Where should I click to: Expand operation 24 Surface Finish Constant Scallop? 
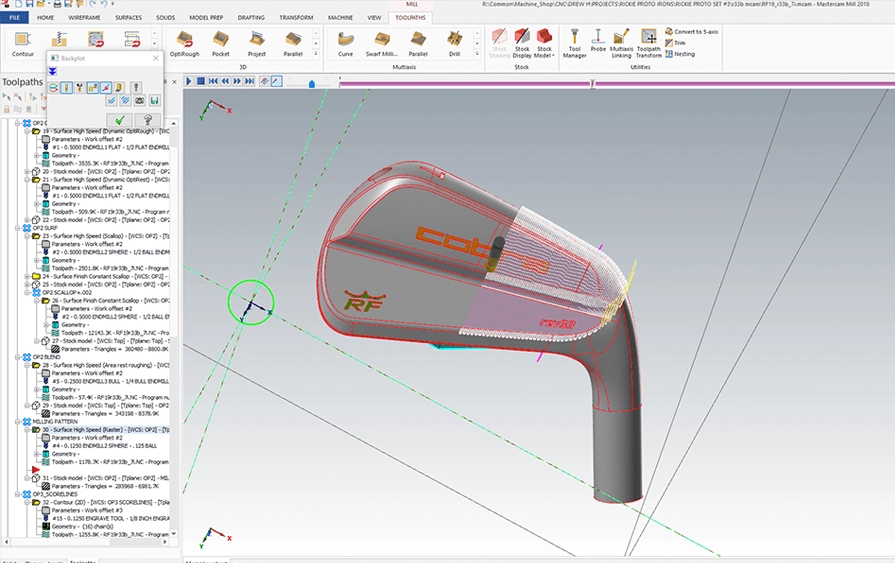[27, 276]
